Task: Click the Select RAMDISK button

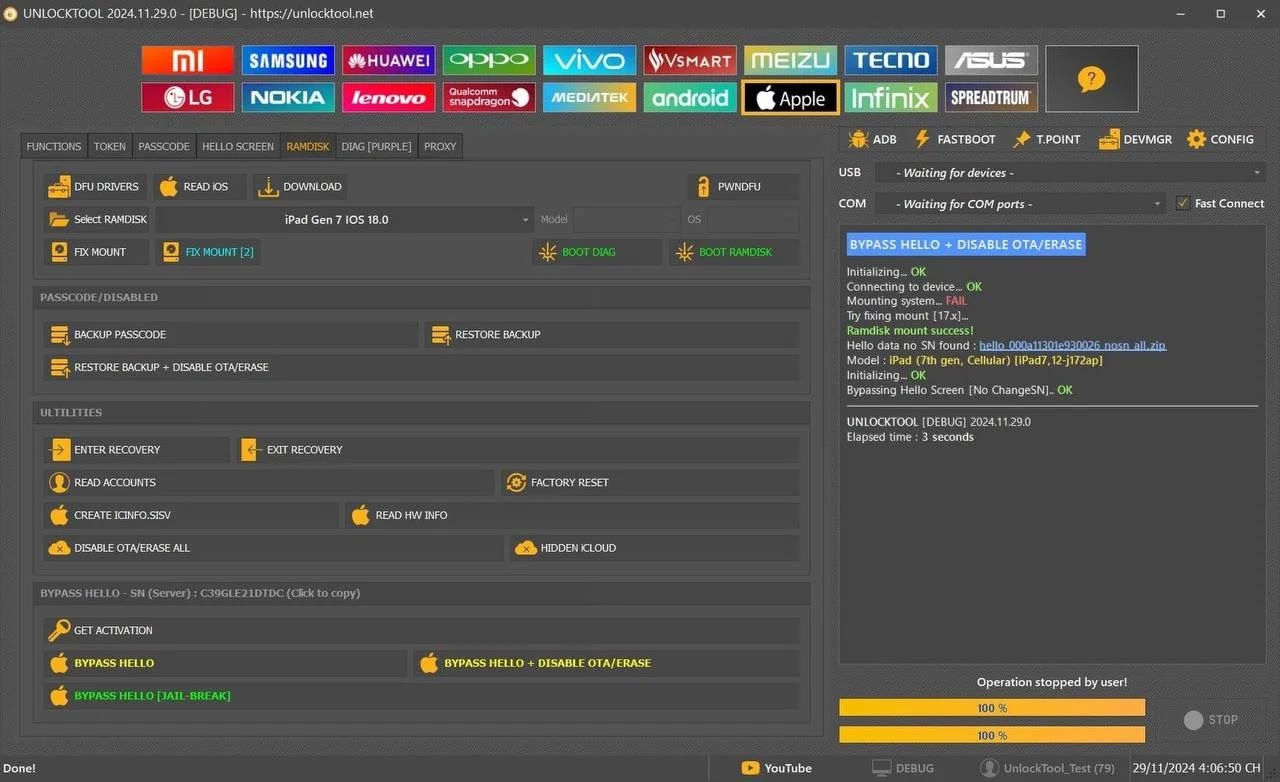Action: tap(97, 219)
